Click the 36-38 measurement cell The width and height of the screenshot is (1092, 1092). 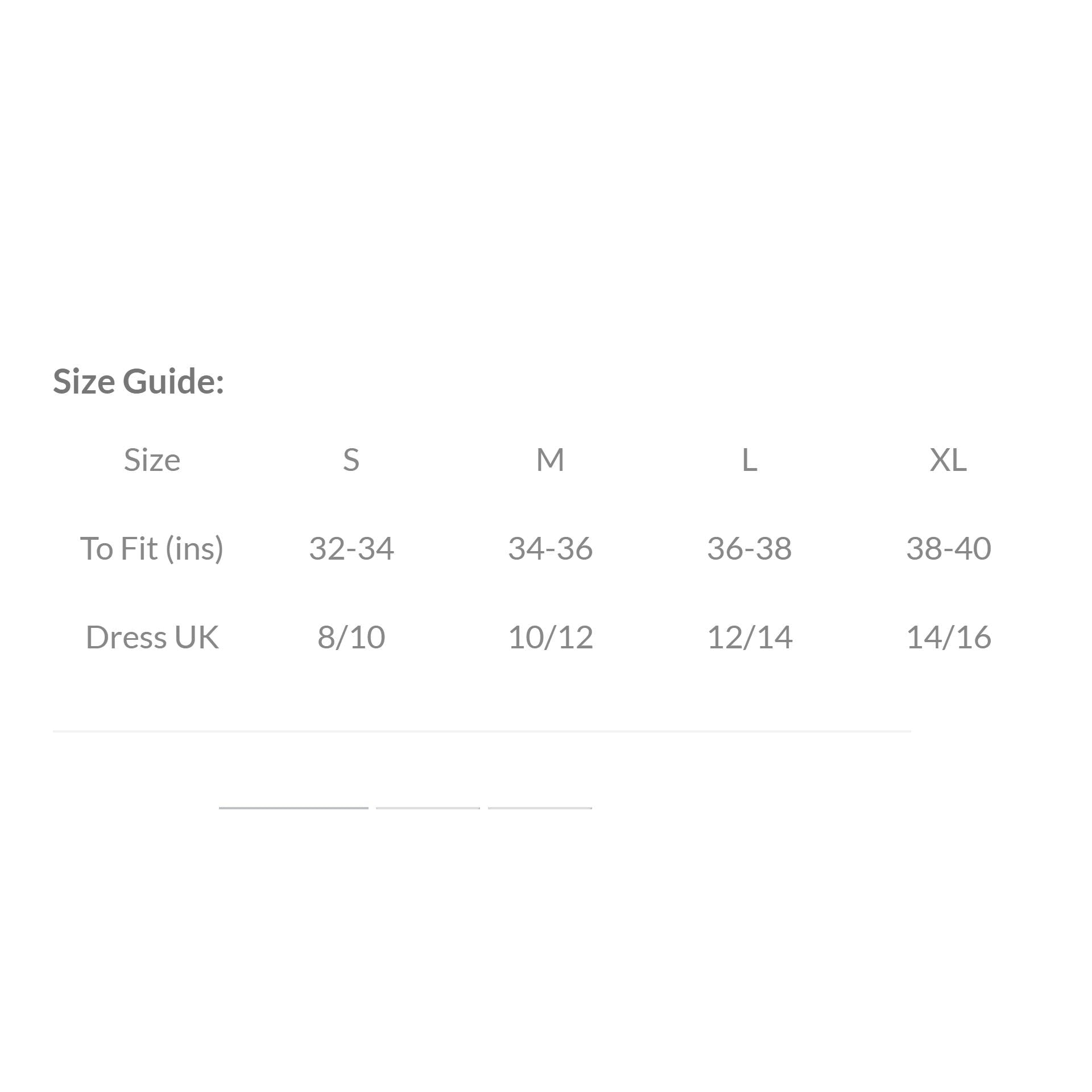[749, 548]
